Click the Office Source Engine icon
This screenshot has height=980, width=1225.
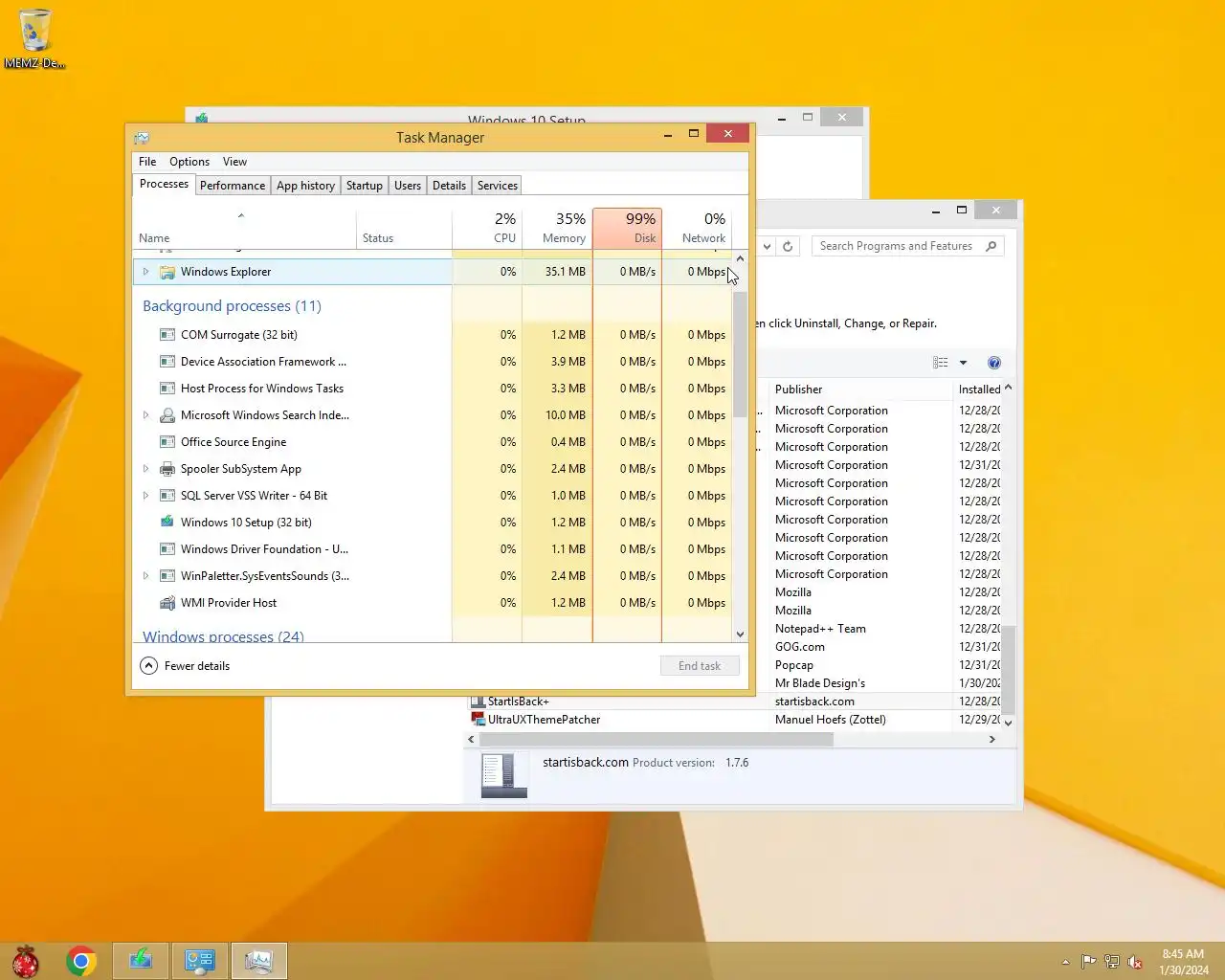click(x=167, y=442)
